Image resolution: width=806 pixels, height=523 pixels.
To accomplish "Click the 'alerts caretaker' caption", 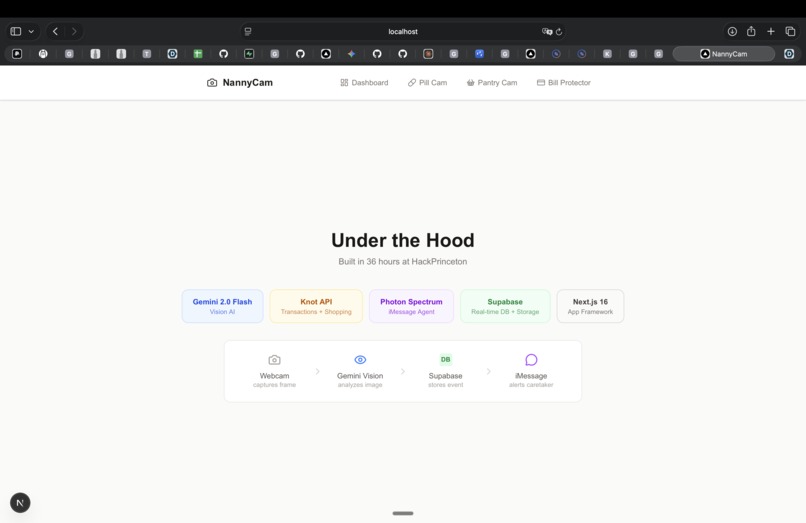I will coord(531,385).
